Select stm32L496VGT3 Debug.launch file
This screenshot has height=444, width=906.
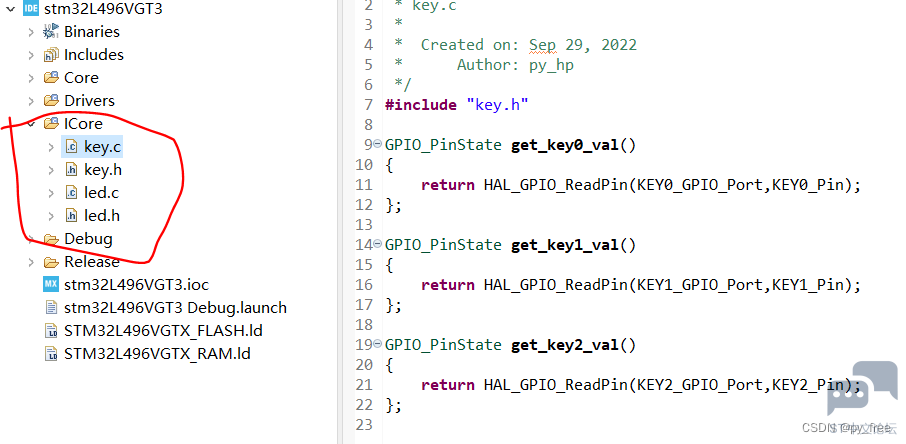coord(175,308)
